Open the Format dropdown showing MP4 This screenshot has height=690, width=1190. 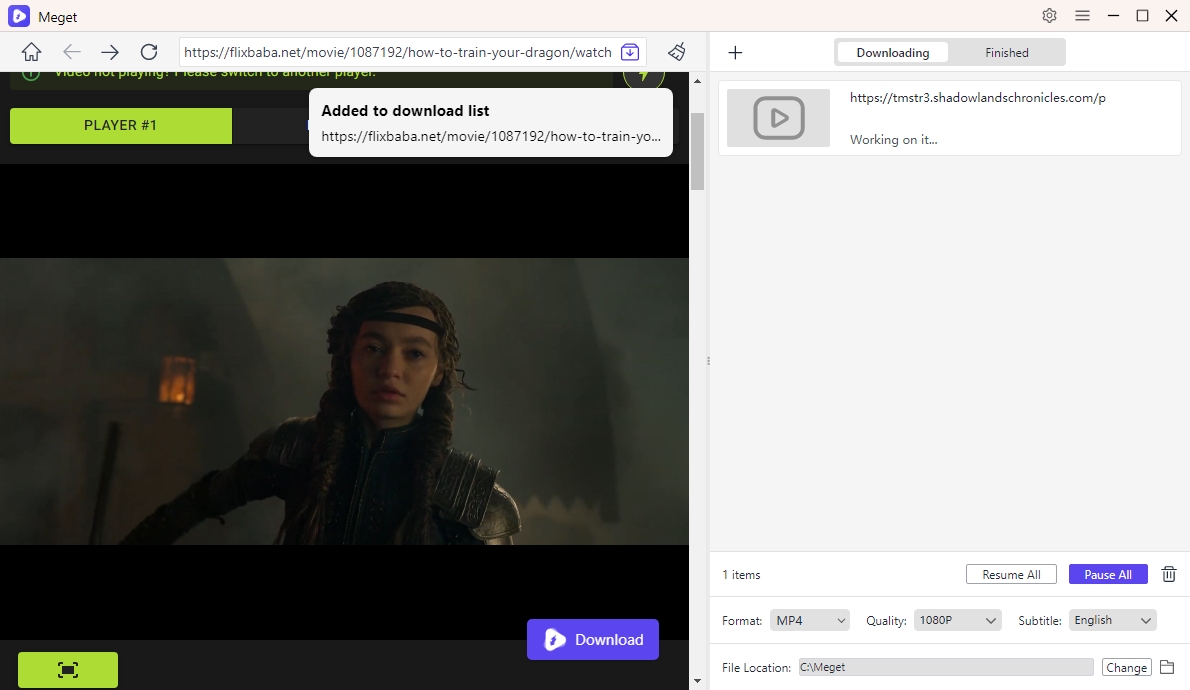(810, 620)
